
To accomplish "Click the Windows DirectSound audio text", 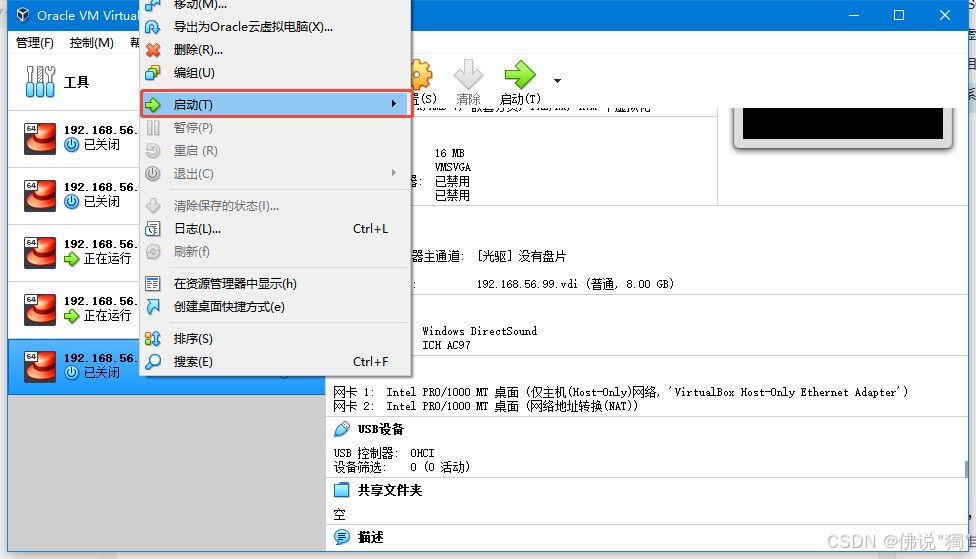I will [479, 331].
